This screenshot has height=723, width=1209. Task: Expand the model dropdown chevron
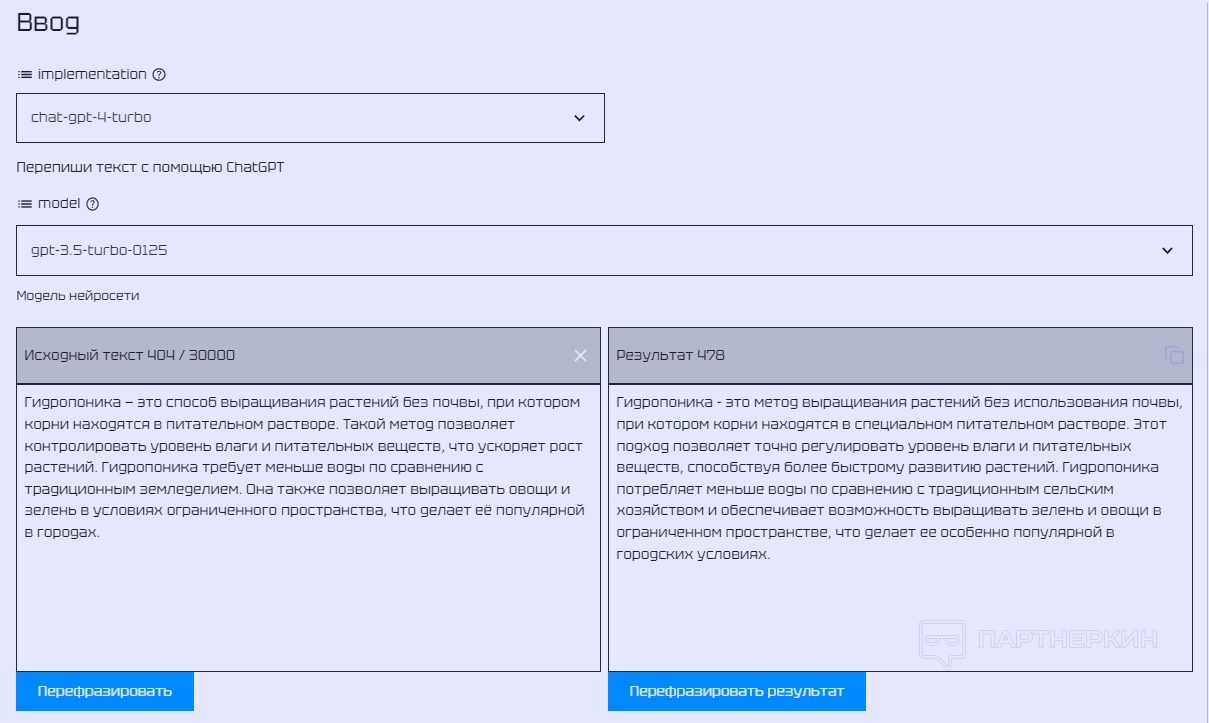(x=1167, y=250)
